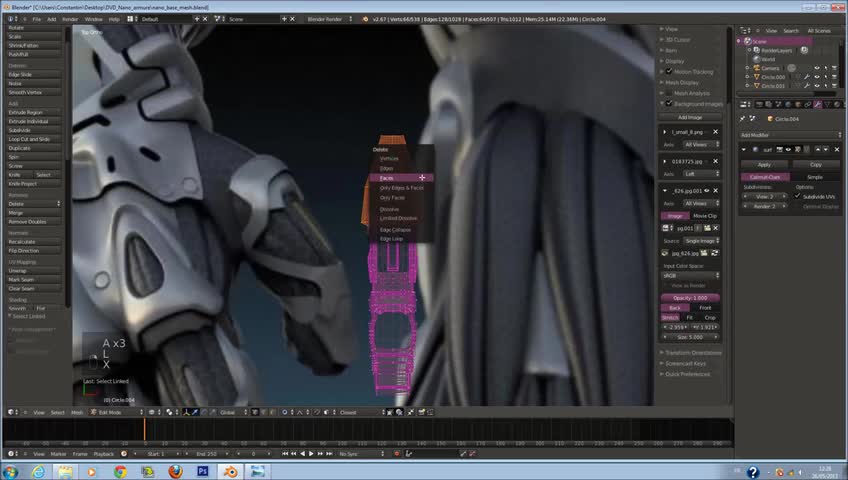The image size is (848, 480).
Task: Open Modifiers tab wrench icon in Properties
Action: coord(817,104)
